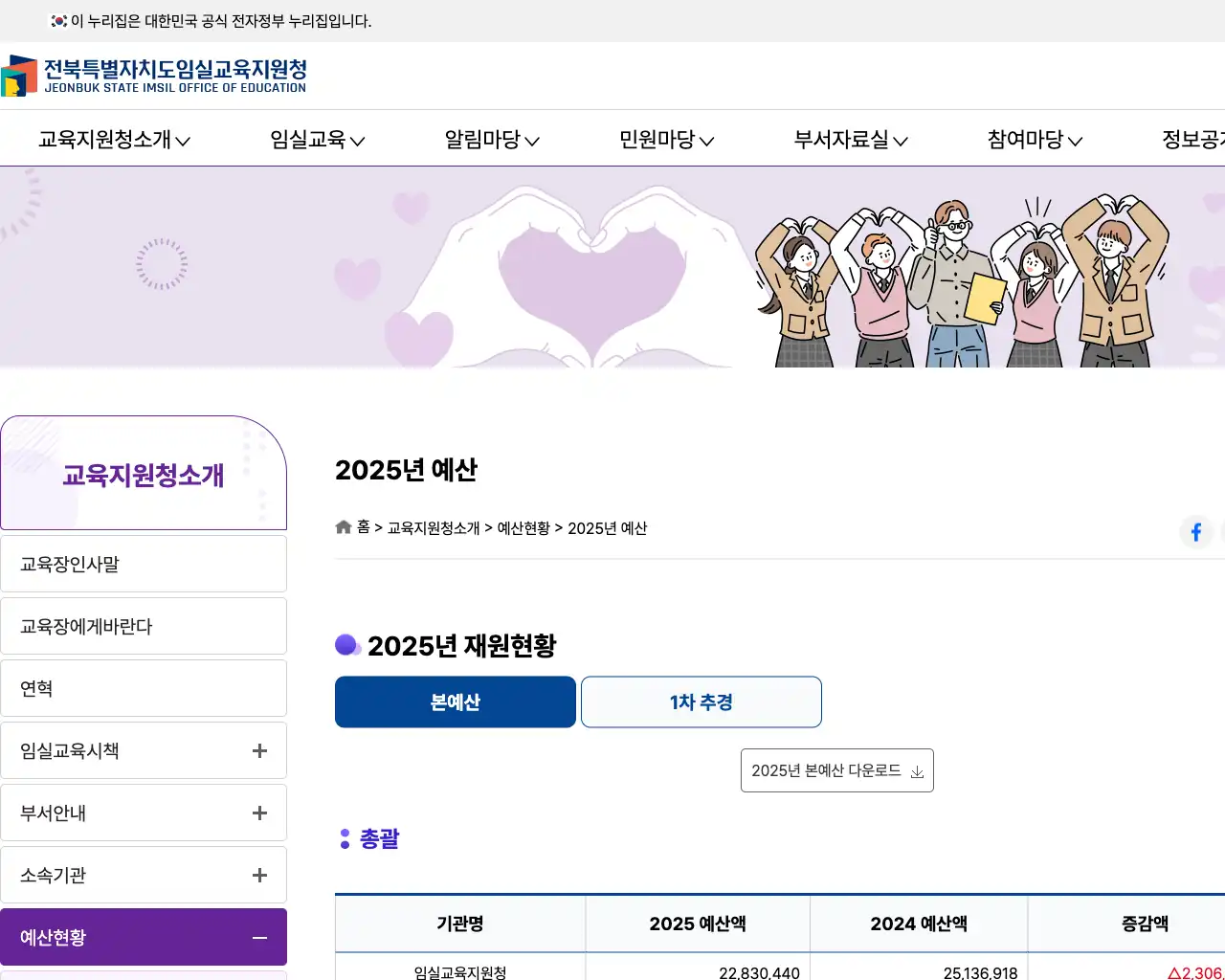
Task: Click the Imsil Office of Education logo
Action: pos(154,76)
